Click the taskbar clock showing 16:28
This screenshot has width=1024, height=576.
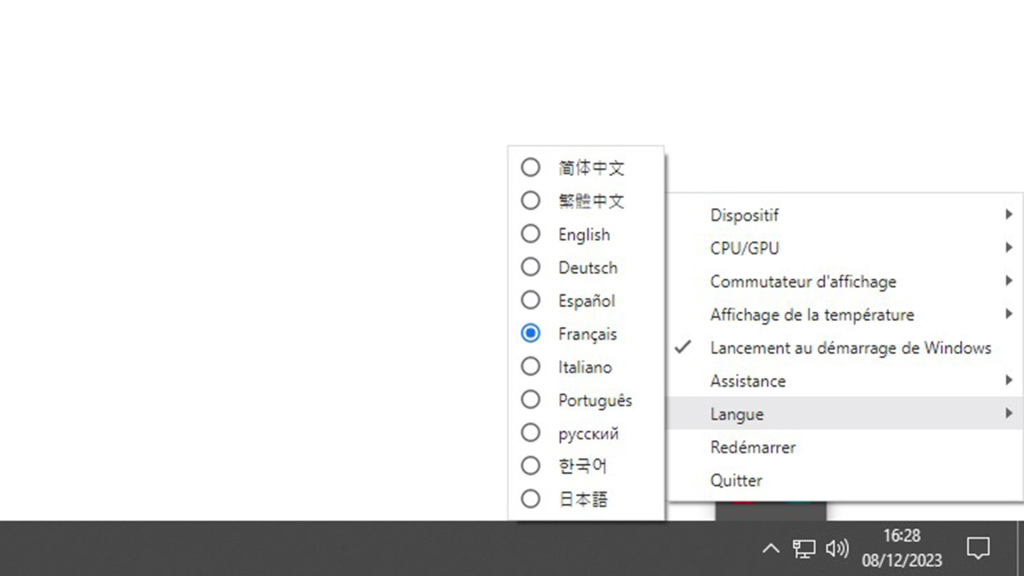click(901, 547)
